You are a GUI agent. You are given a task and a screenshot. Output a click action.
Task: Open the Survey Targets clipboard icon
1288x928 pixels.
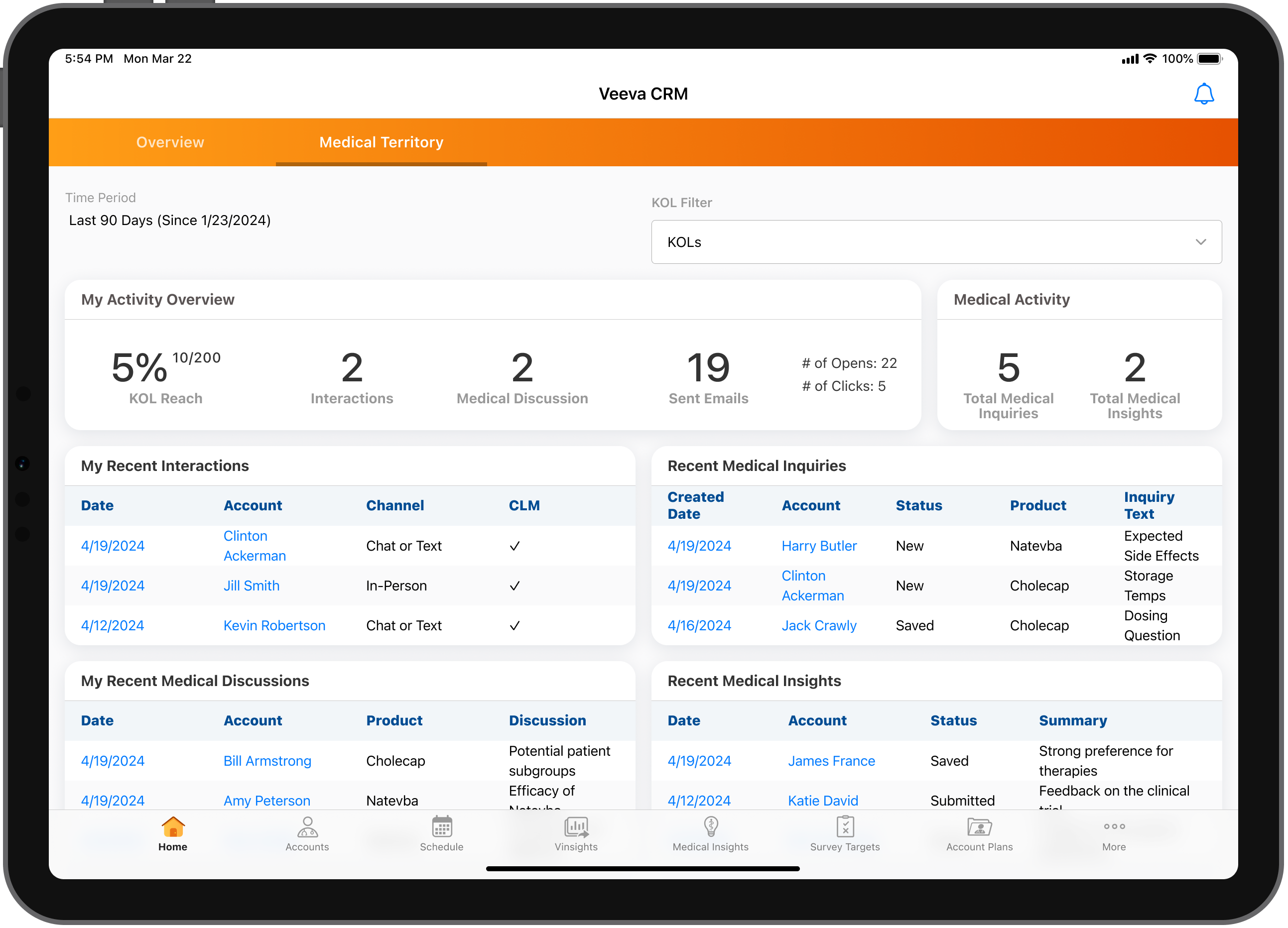point(845,827)
